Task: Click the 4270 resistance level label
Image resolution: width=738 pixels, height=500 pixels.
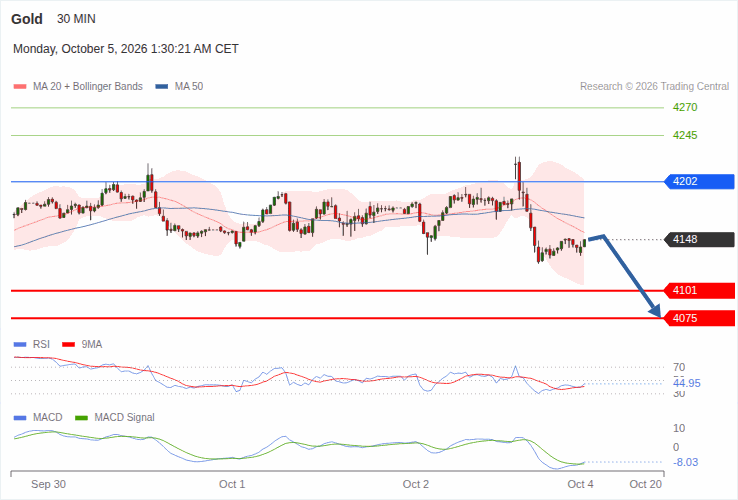Action: point(685,107)
